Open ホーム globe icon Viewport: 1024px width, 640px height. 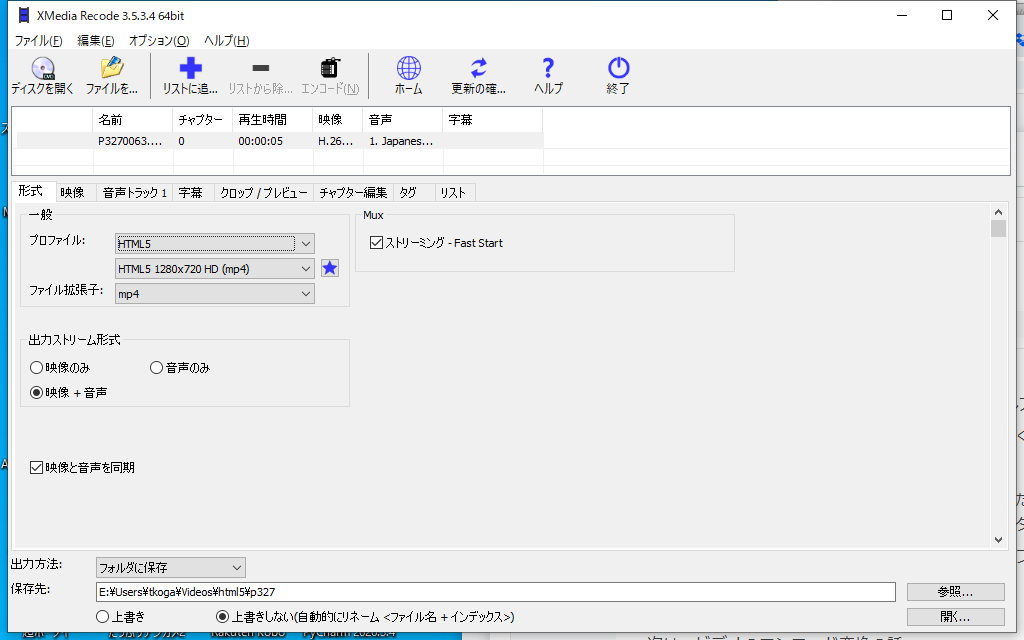(409, 76)
